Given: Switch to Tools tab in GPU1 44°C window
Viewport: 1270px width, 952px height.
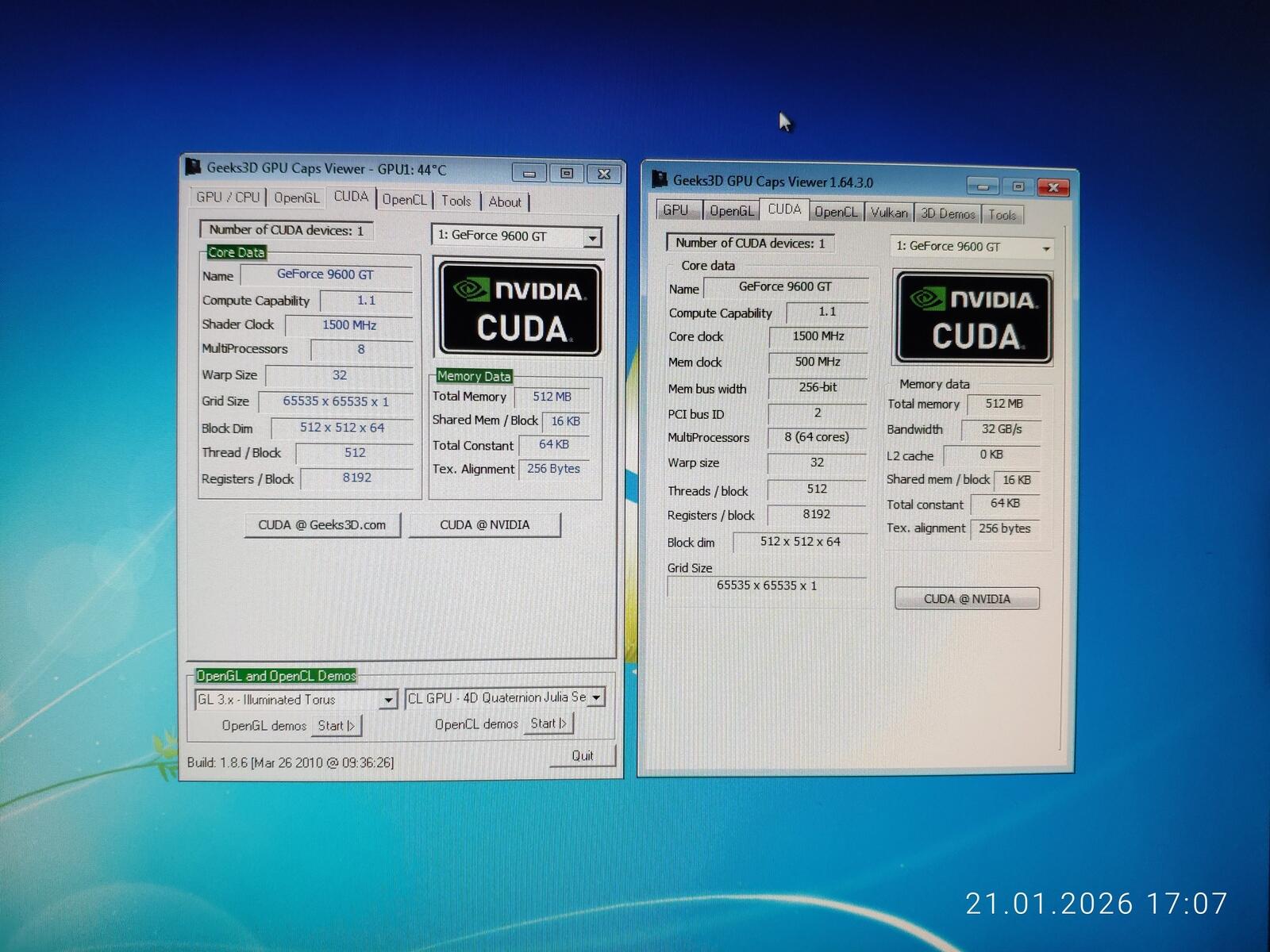Looking at the screenshot, I should pyautogui.click(x=456, y=202).
